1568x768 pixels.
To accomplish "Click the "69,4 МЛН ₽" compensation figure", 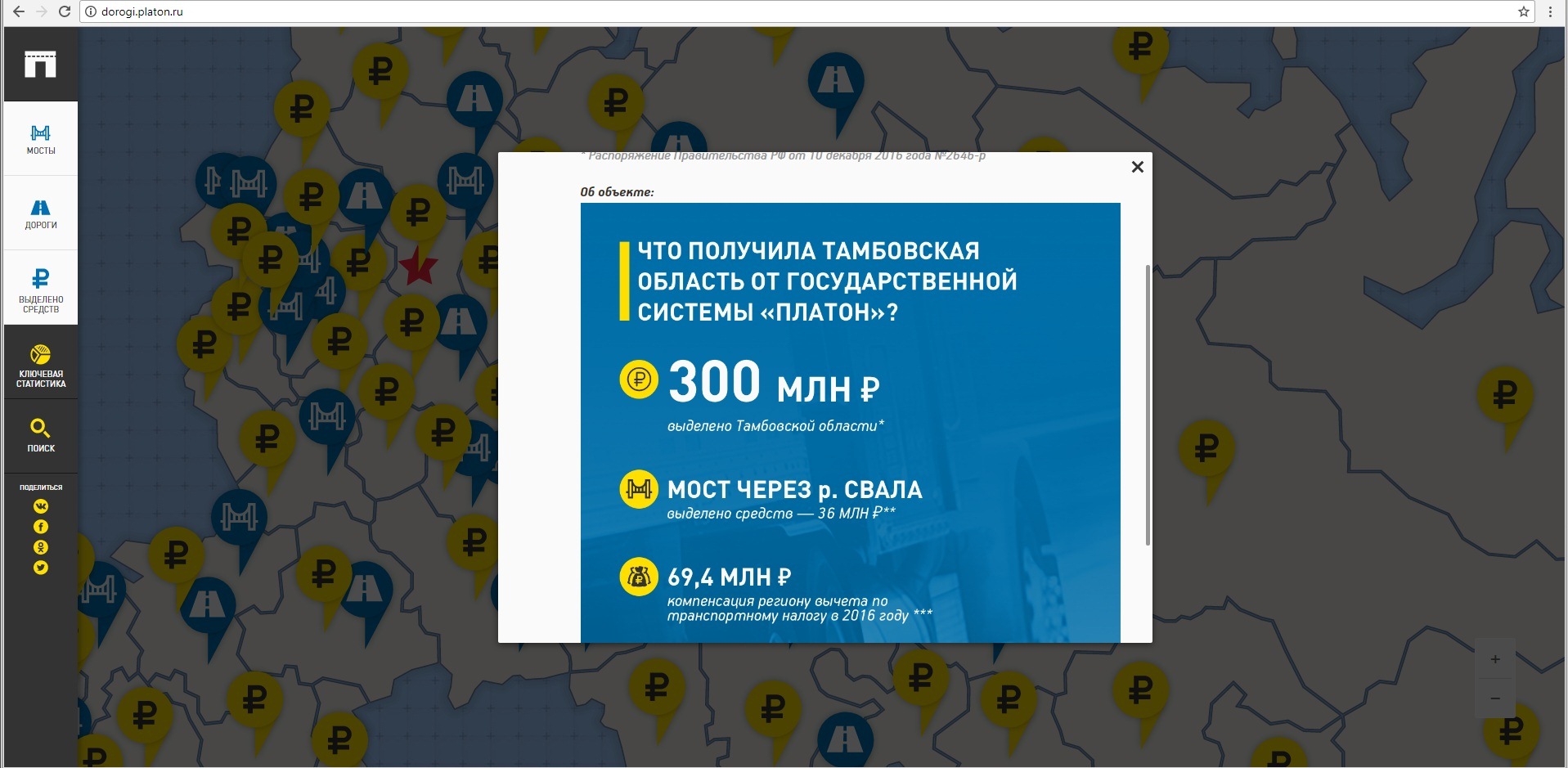I will coord(729,577).
